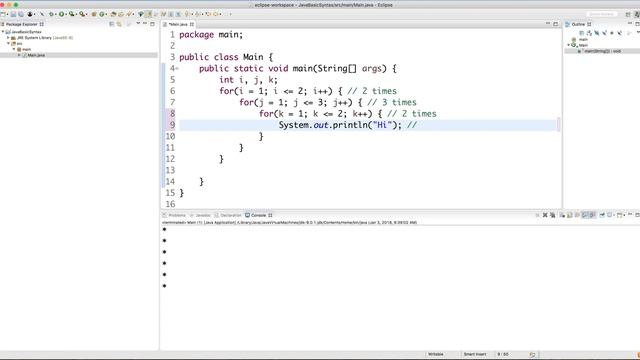Viewport: 640px width, 360px height.
Task: Click the Search flashlight toolbar icon
Action: coord(129,14)
